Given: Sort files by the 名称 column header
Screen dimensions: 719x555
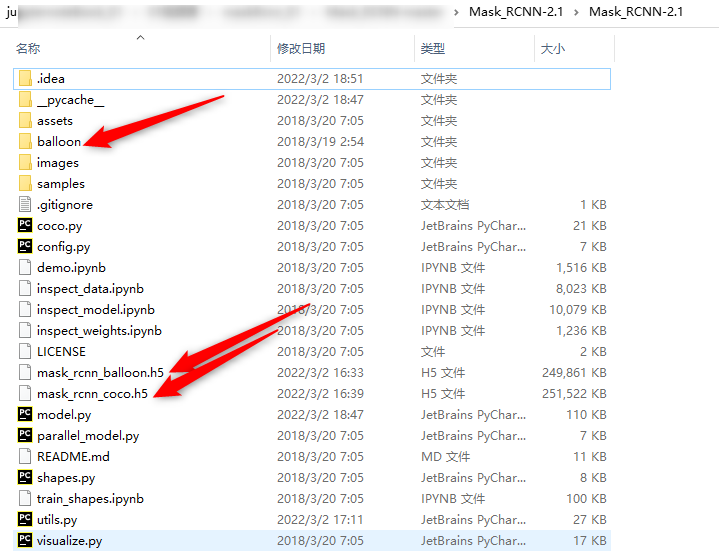Looking at the screenshot, I should point(28,48).
